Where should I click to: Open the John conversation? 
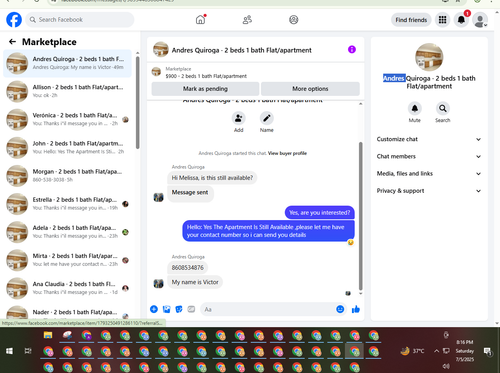click(x=67, y=147)
